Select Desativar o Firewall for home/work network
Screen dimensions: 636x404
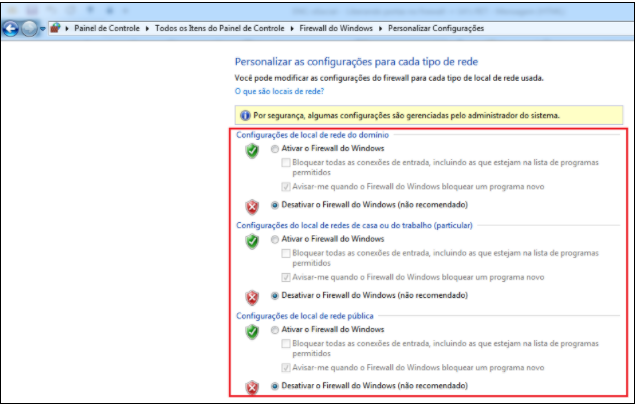[x=275, y=296]
